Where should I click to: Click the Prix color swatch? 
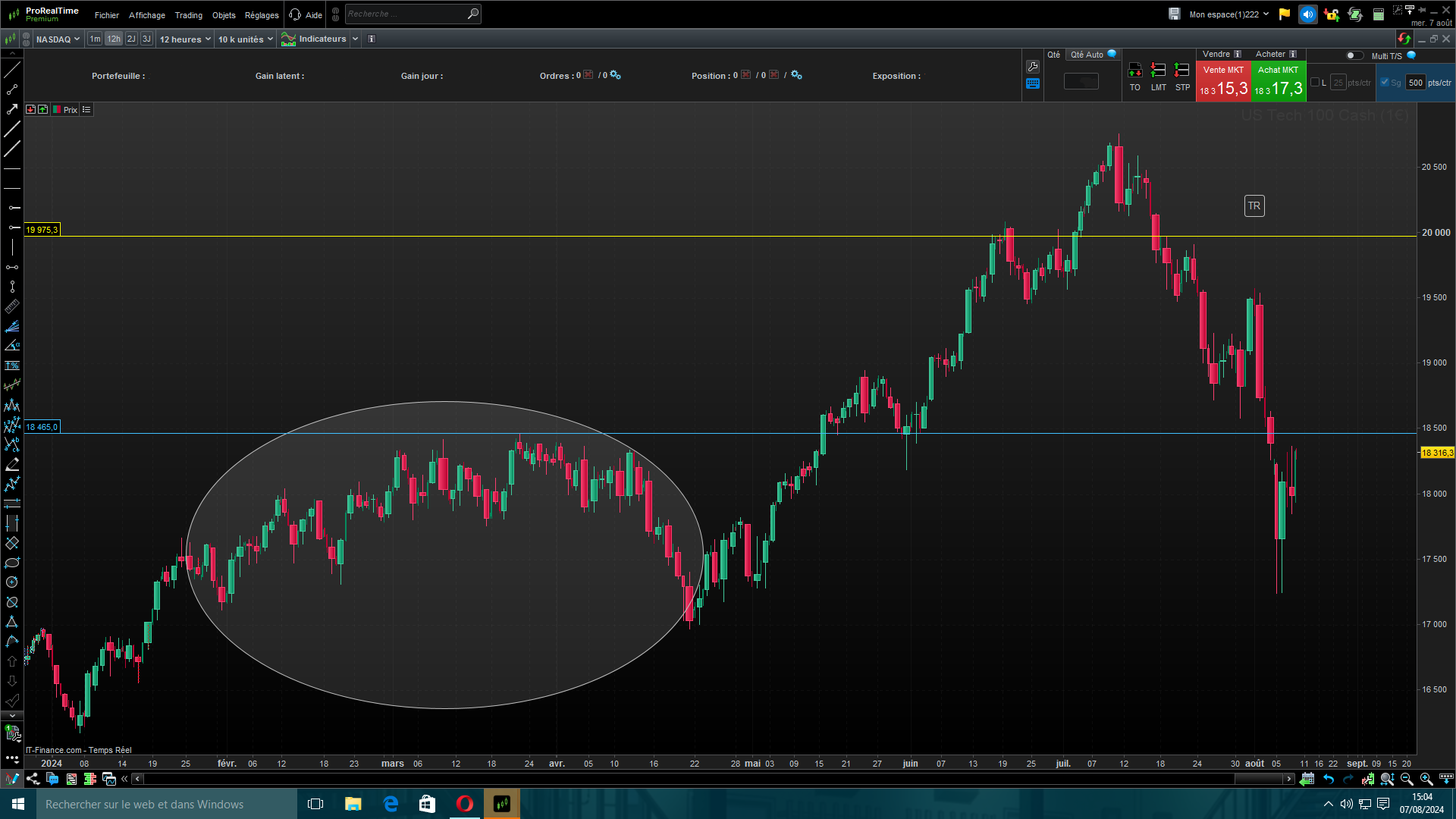(57, 110)
